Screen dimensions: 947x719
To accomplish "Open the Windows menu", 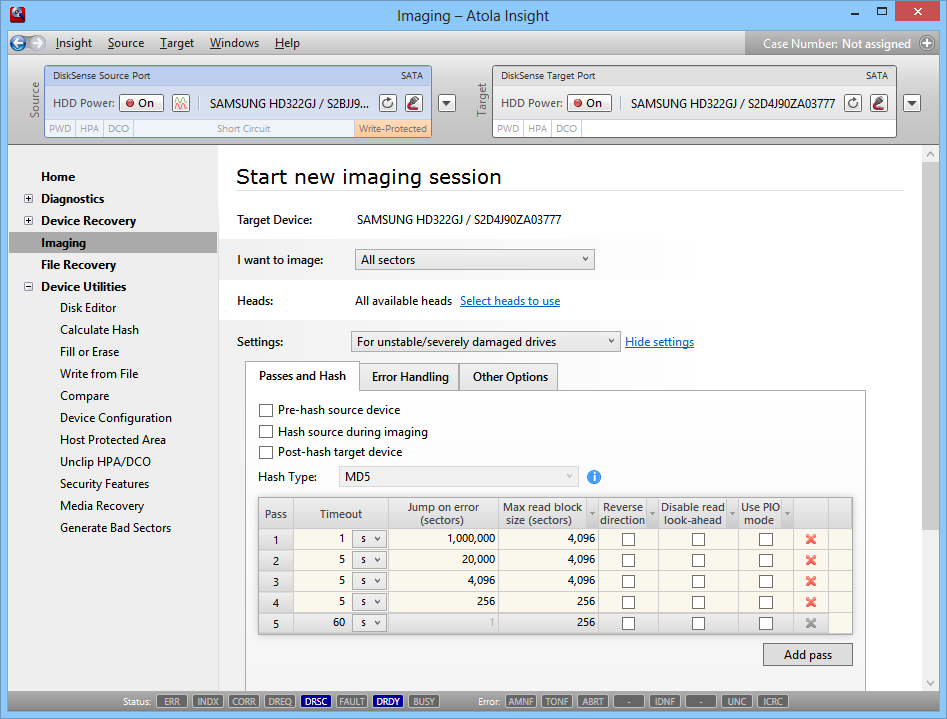I will click(234, 43).
